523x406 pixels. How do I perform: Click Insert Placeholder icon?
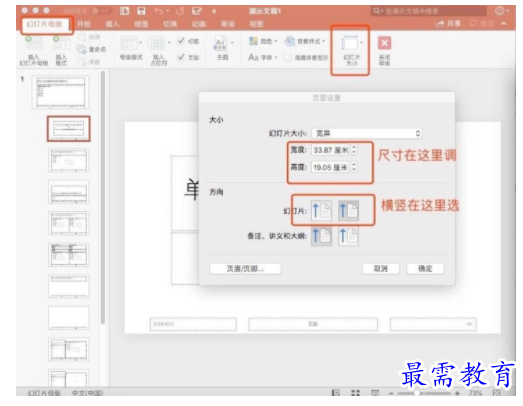point(157,44)
